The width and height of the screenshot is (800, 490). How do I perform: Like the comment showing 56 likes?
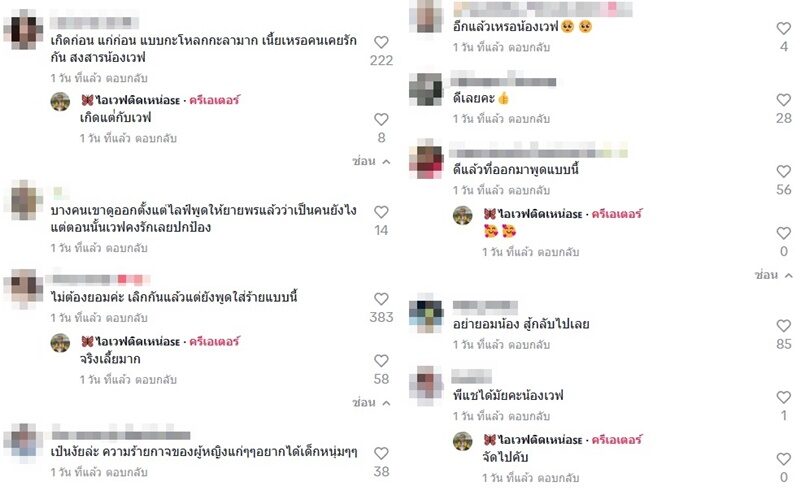click(784, 172)
